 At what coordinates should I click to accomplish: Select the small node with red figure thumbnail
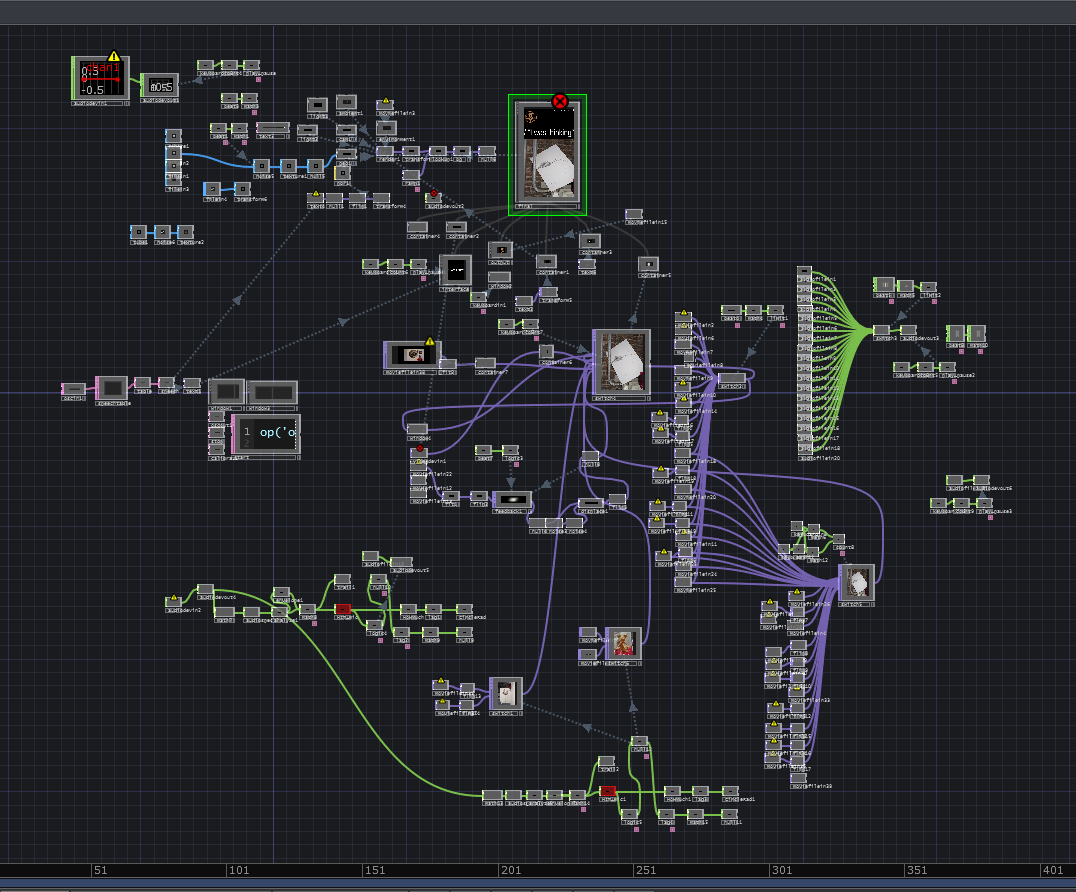[x=624, y=642]
